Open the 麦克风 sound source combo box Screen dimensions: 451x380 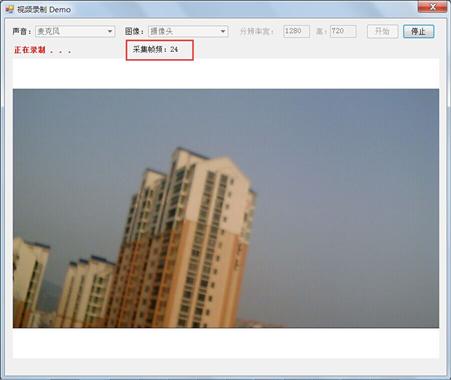(75, 31)
